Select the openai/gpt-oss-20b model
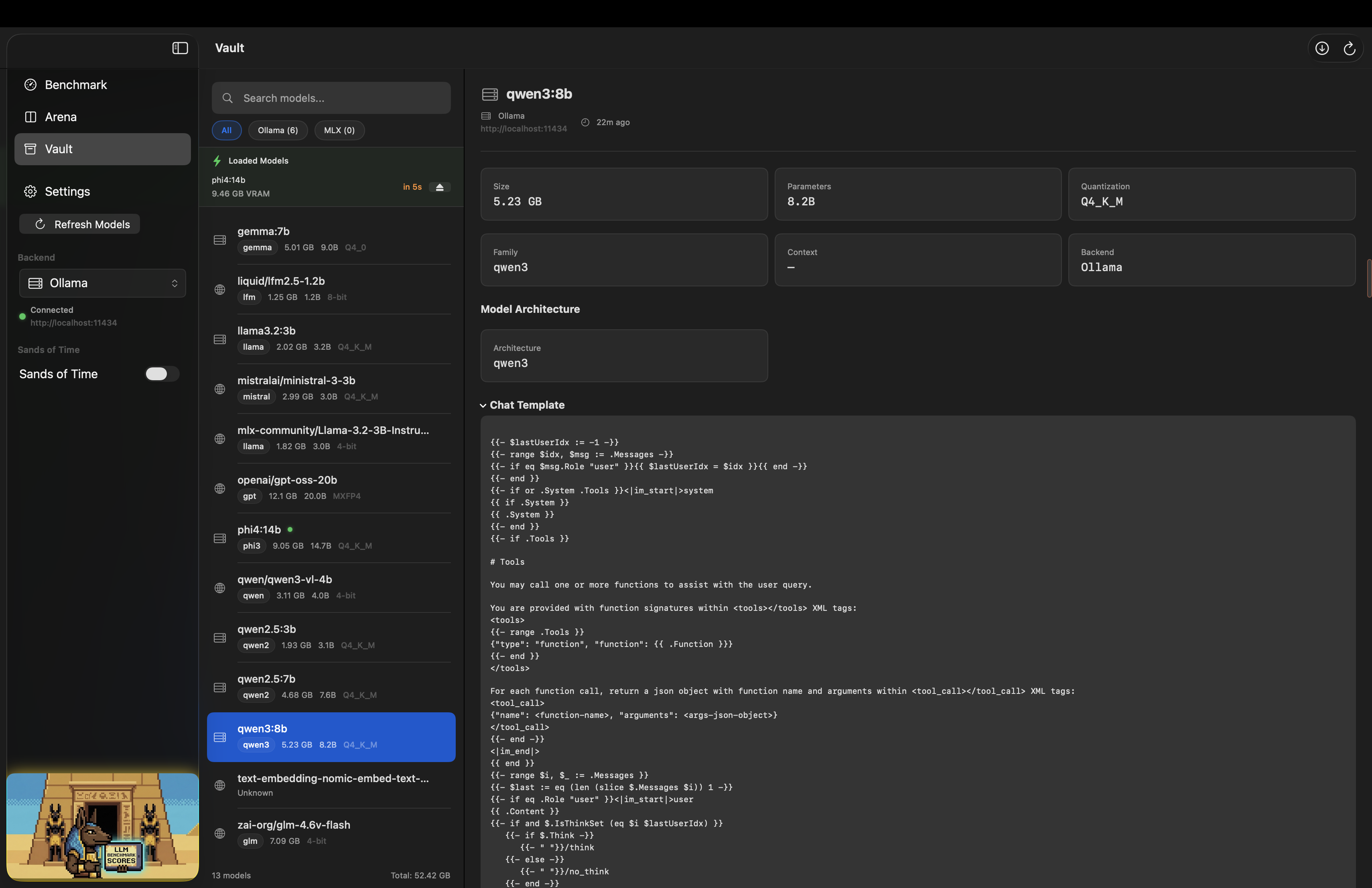This screenshot has height=888, width=1372. click(331, 488)
